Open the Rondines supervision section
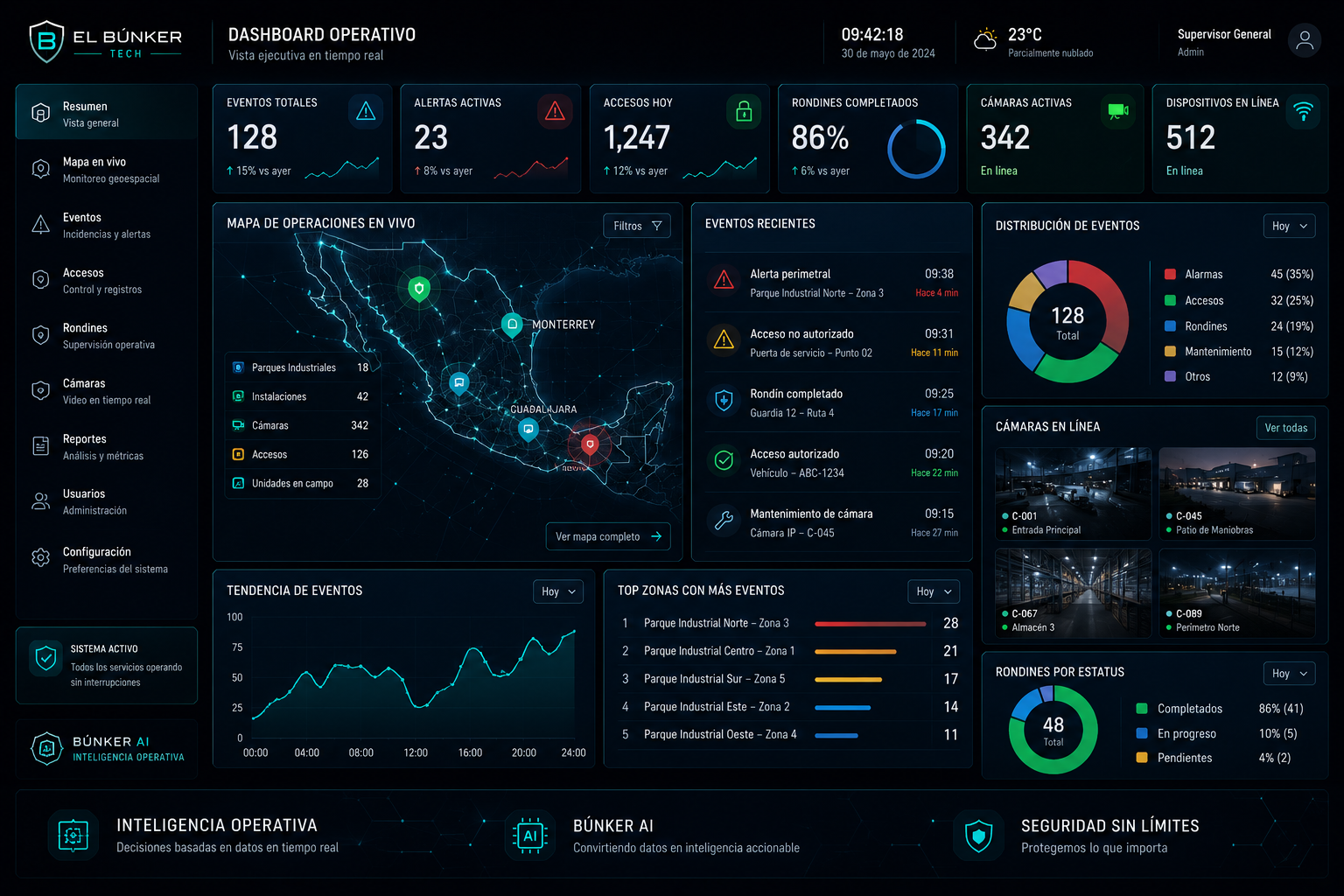This screenshot has height=896, width=1344. (x=106, y=335)
